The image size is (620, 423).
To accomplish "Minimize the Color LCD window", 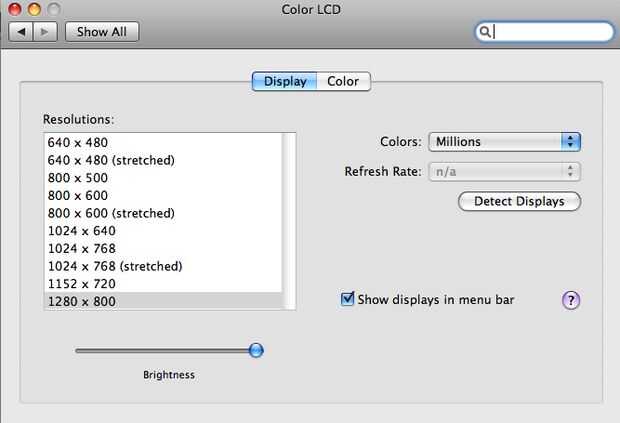I will pos(34,10).
